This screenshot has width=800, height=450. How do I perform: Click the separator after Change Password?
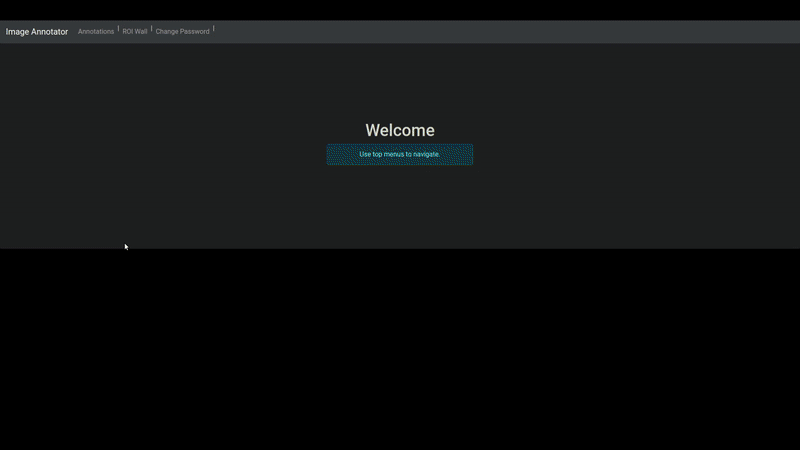coord(213,29)
